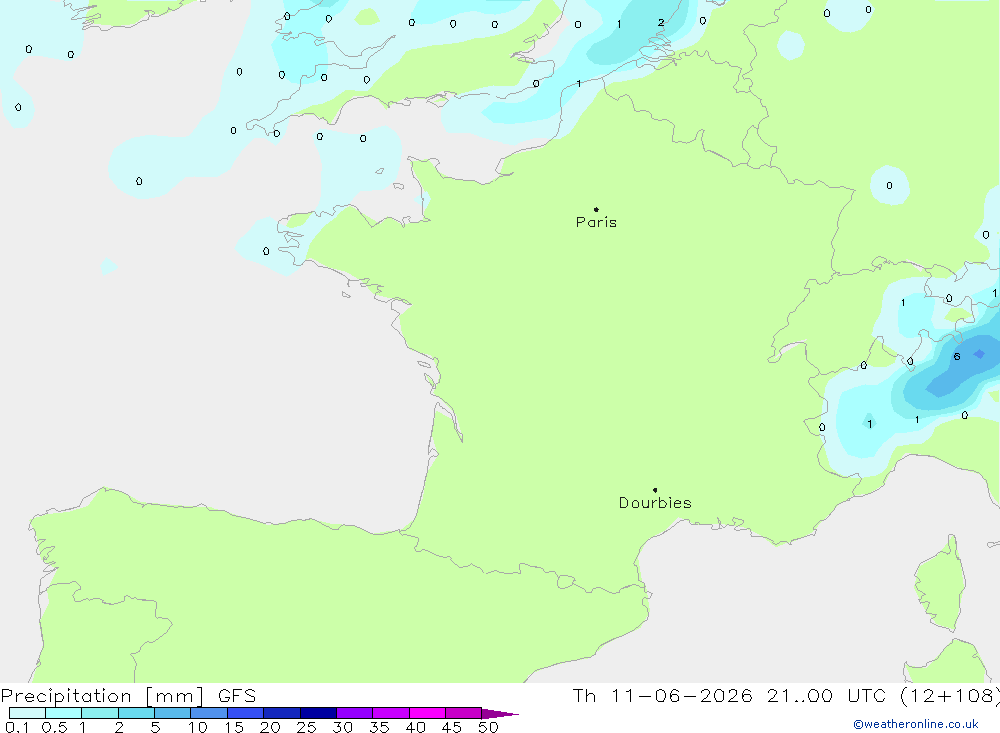Click the 'Precipitation [mm]' title text
The height and width of the screenshot is (733, 1000).
102,696
